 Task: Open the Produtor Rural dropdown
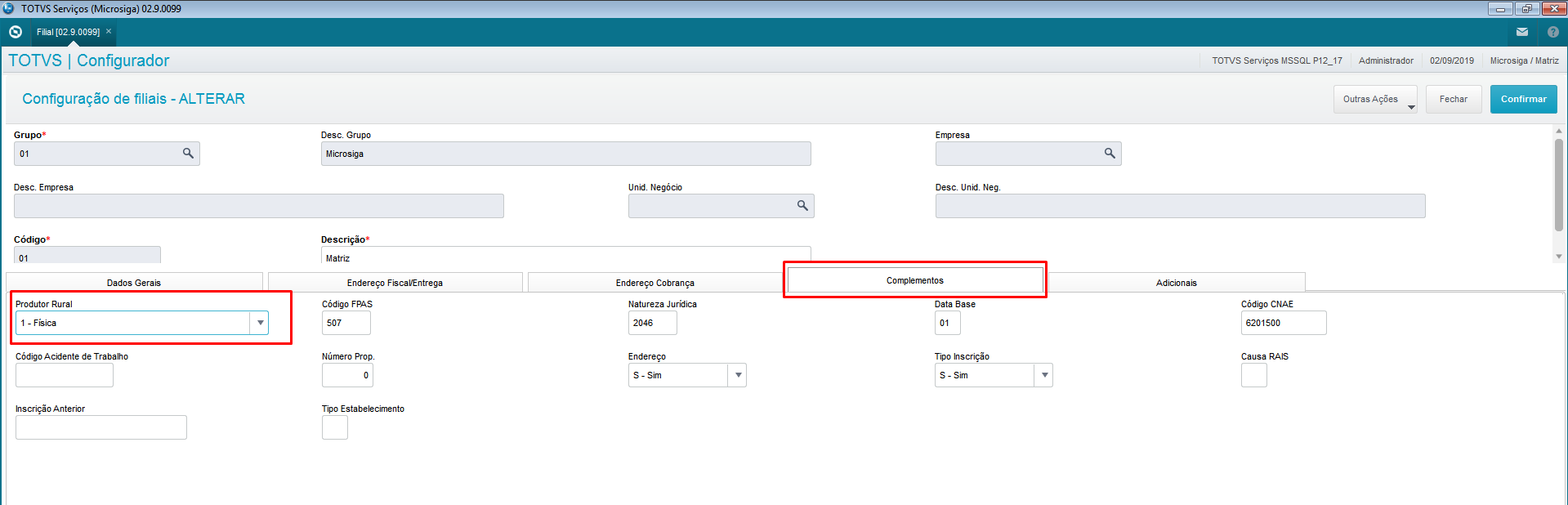pyautogui.click(x=260, y=323)
